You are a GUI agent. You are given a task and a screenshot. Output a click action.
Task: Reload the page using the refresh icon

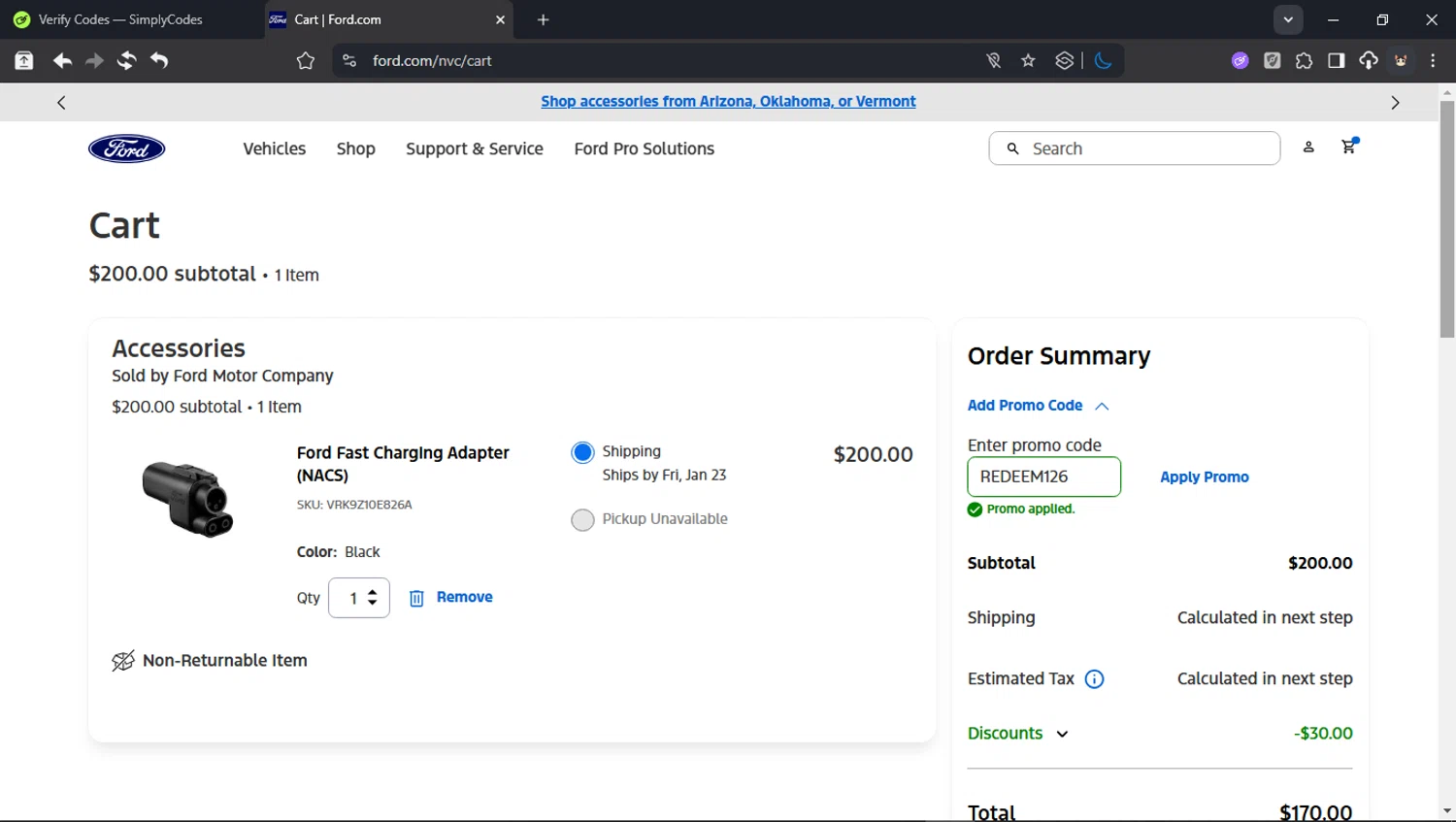click(x=126, y=60)
